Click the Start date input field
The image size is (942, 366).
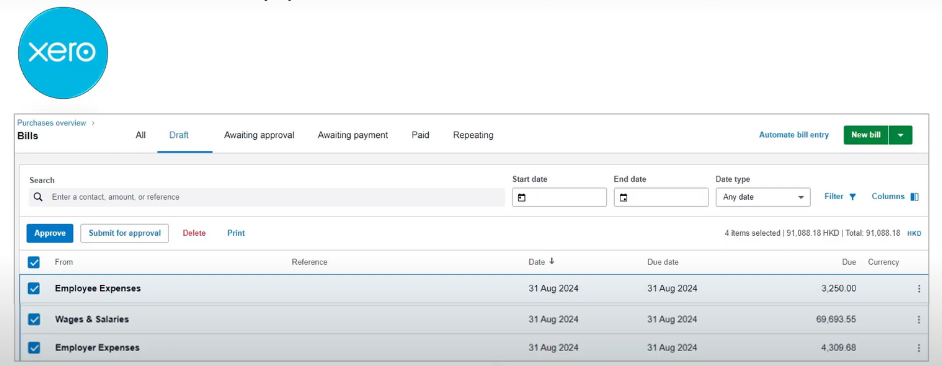coord(559,197)
